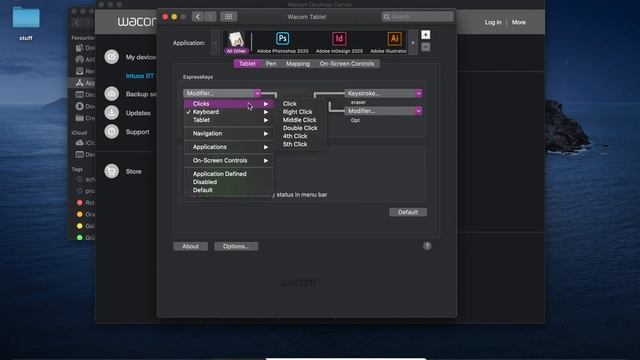Select Intuos BT device in Desktop Center
Screen dimensions: 640x360
coord(140,76)
